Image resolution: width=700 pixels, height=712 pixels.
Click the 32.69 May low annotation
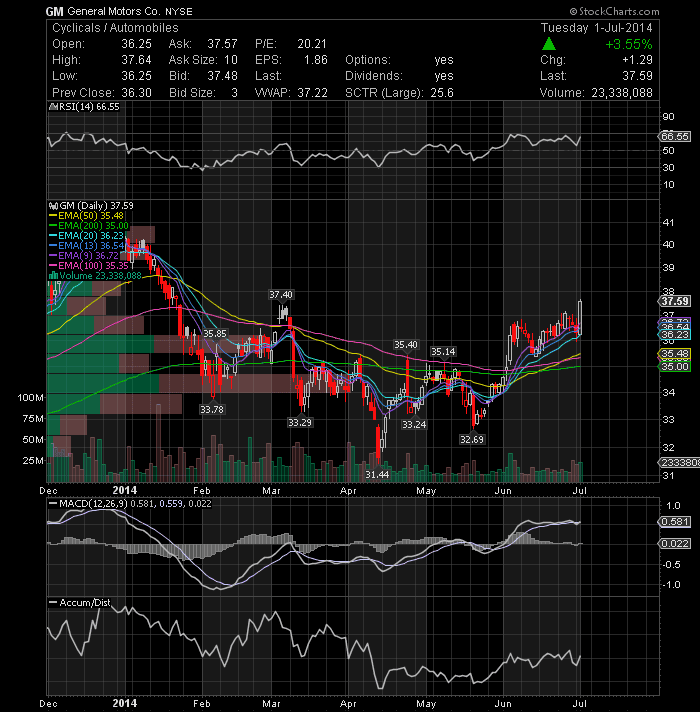pos(472,440)
